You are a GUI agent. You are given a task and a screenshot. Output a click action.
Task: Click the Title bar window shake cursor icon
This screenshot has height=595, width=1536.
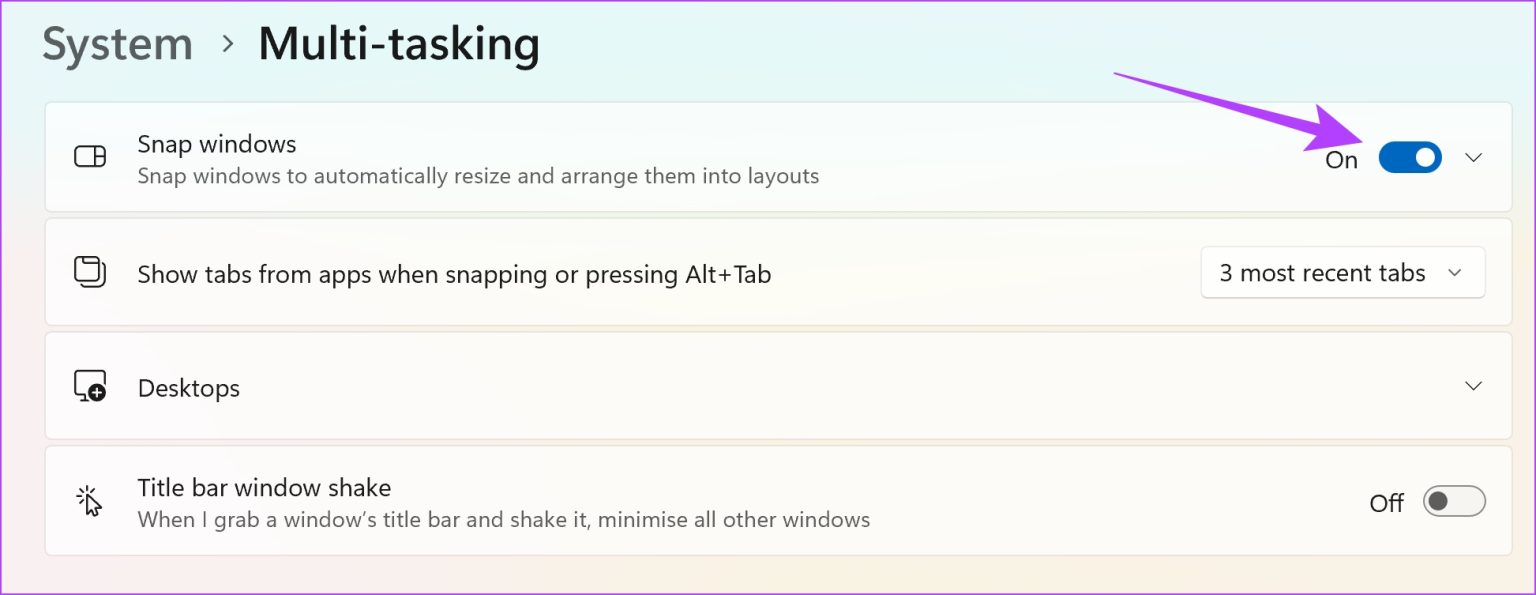90,500
